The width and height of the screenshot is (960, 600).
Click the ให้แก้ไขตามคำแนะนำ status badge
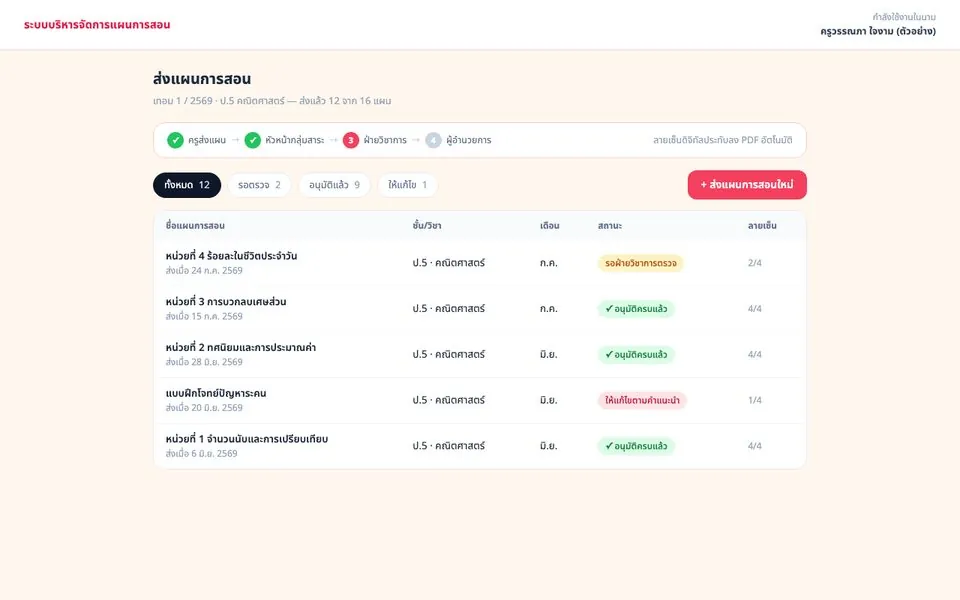642,400
